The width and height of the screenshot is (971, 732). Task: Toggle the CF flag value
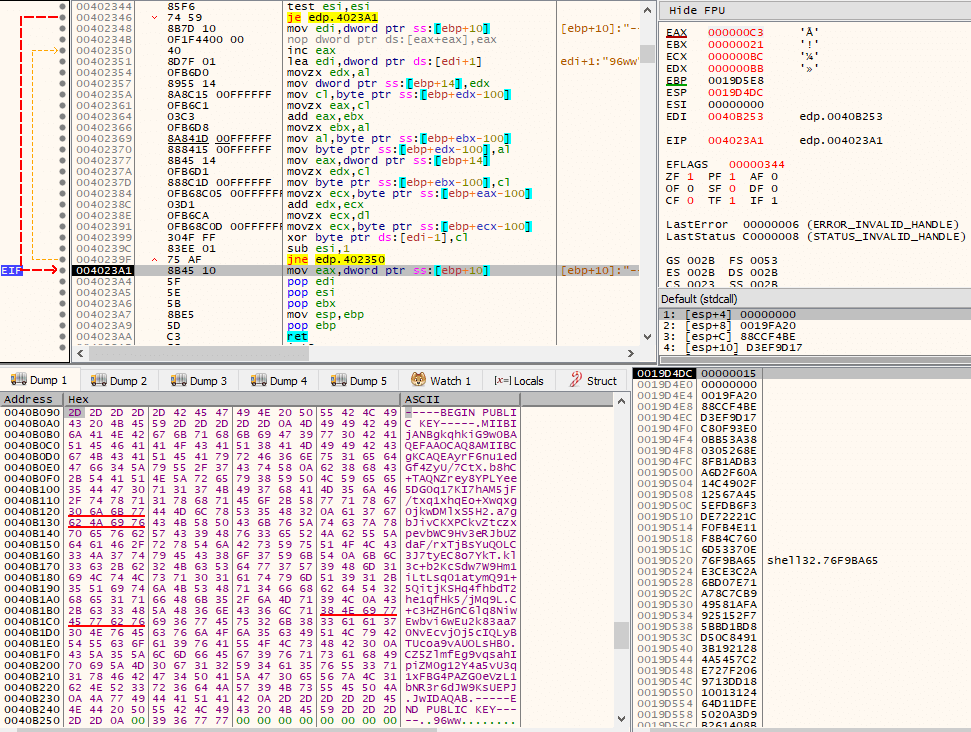pos(690,201)
